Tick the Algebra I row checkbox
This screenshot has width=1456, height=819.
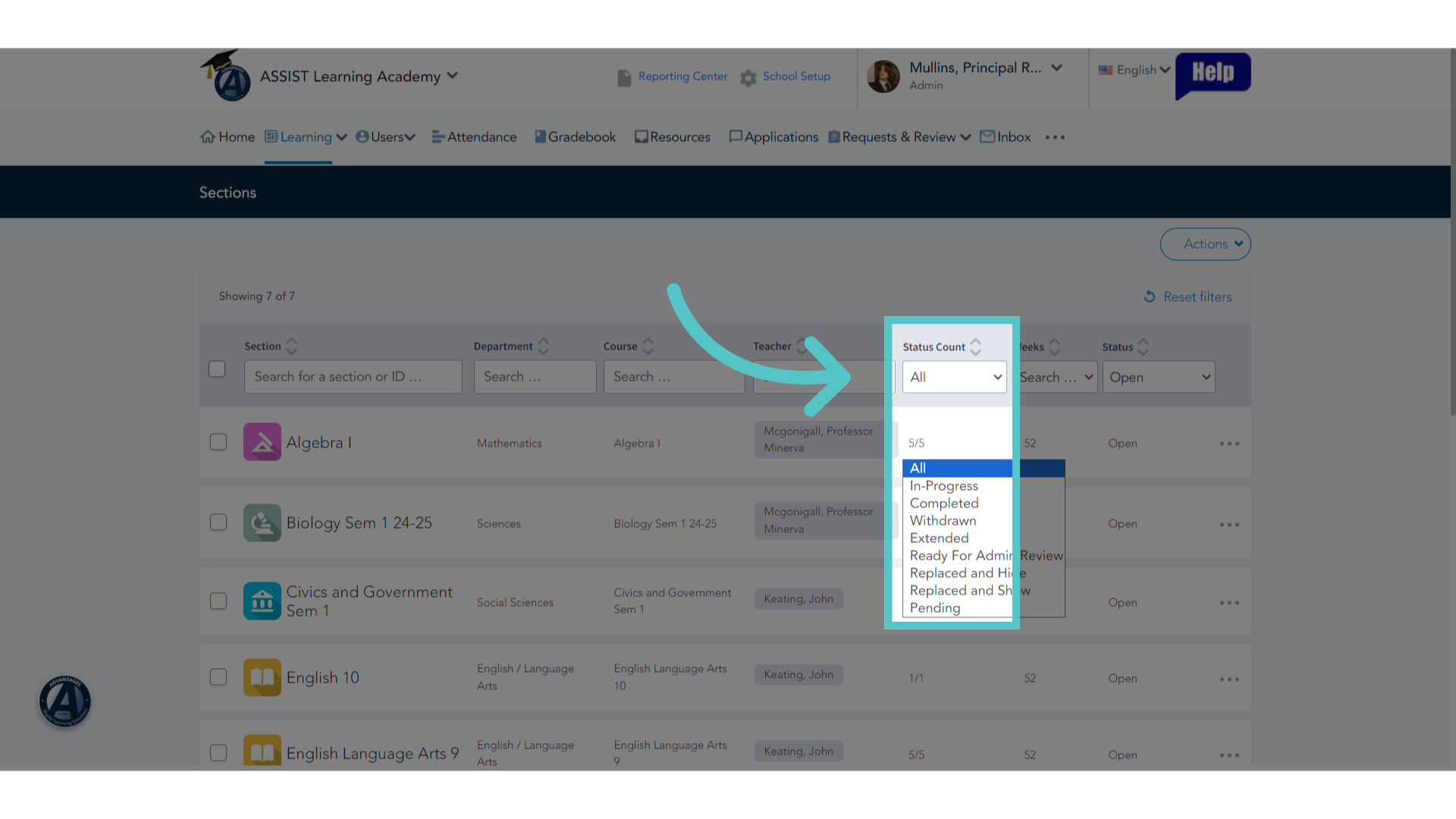[218, 442]
